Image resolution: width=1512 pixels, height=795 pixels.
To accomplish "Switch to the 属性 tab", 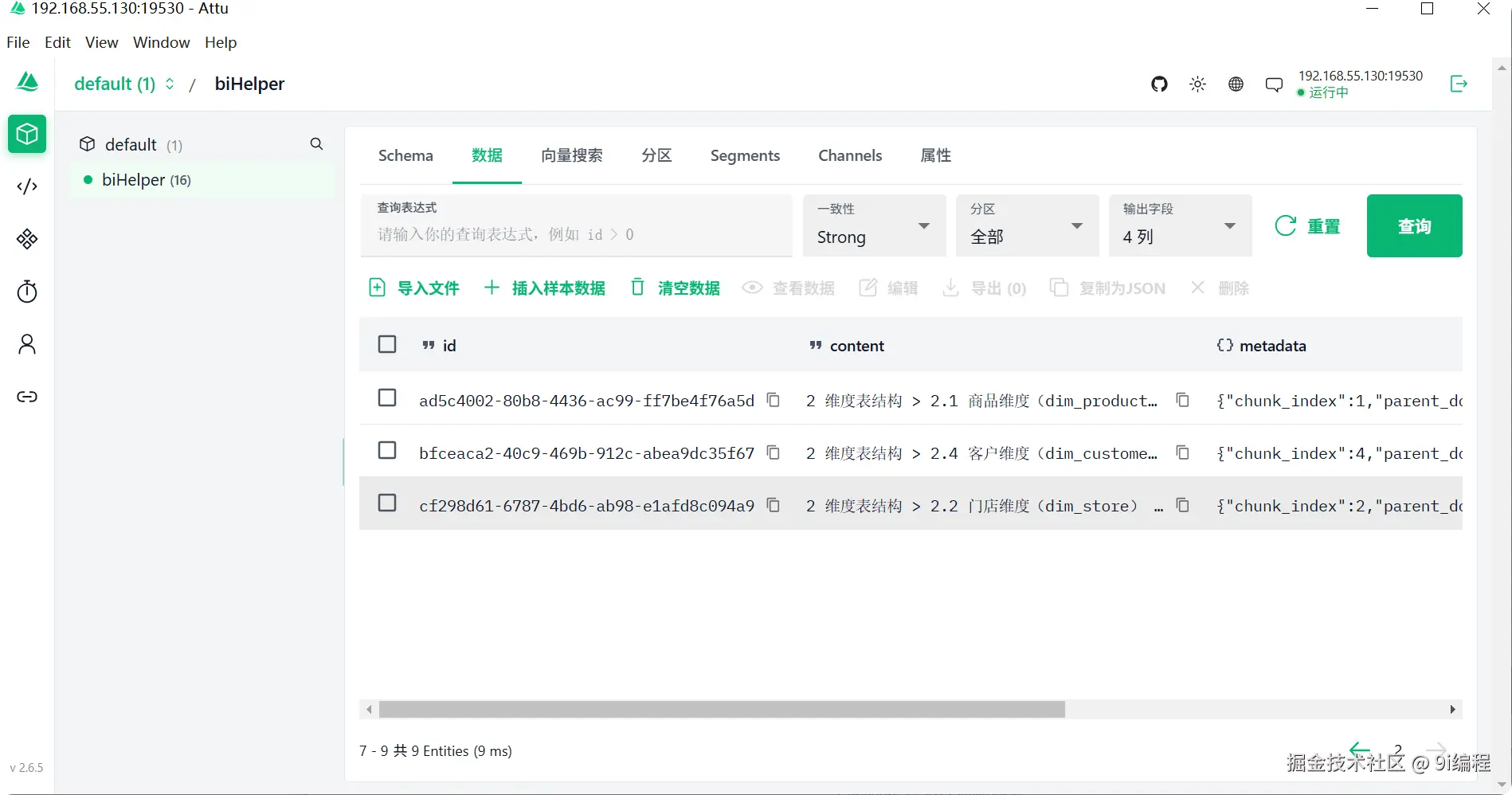I will click(x=935, y=155).
